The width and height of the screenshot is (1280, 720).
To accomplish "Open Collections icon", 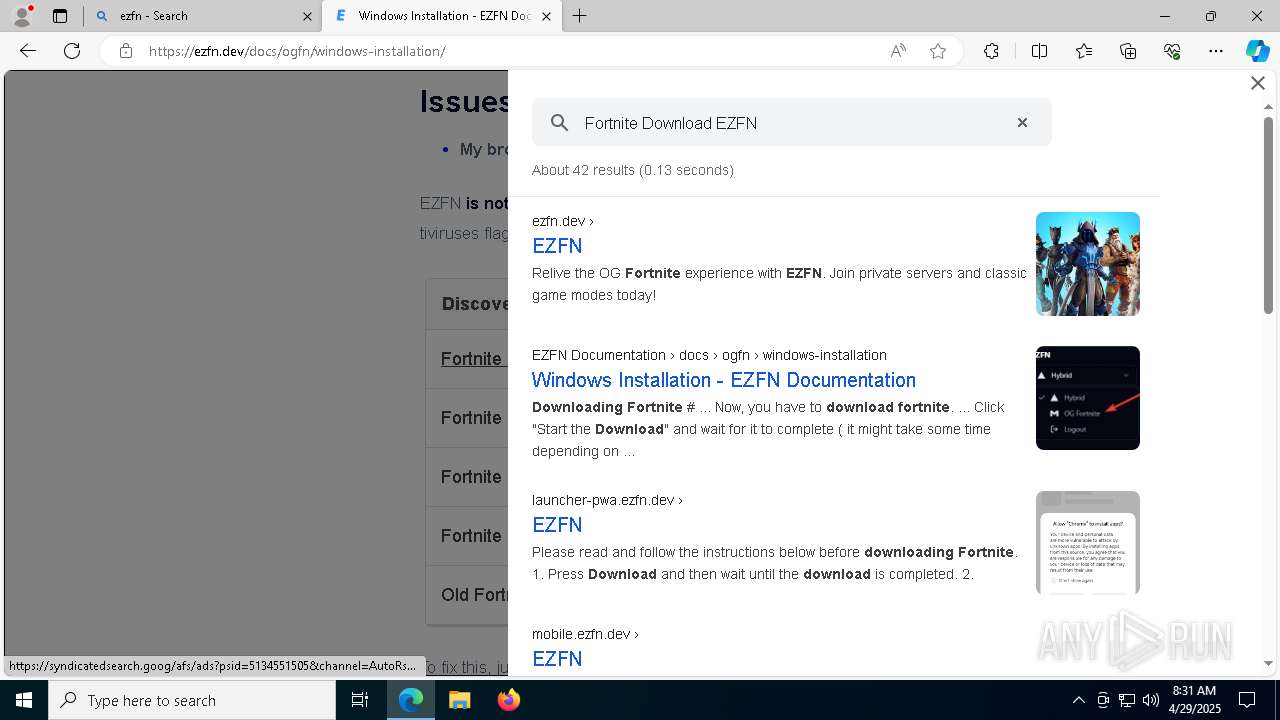I will [1128, 51].
